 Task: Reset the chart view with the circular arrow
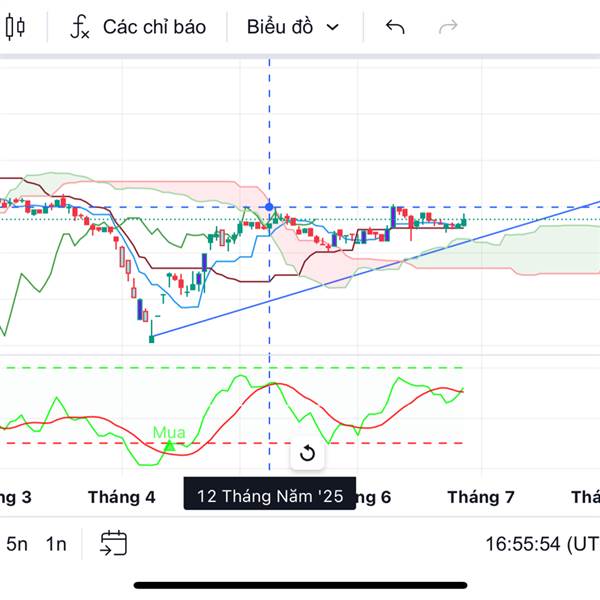pos(307,453)
